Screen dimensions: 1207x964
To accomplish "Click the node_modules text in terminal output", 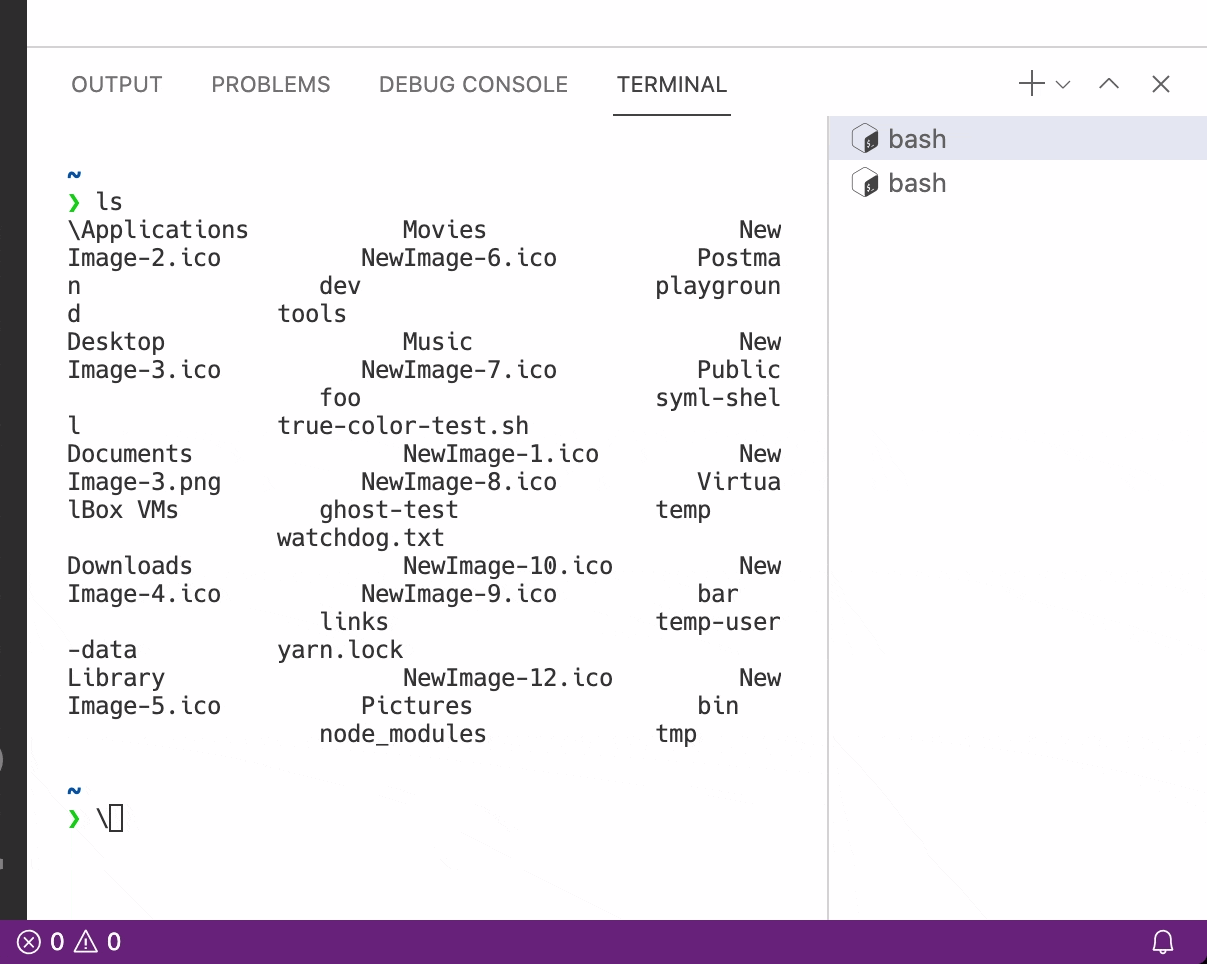I will (x=402, y=733).
